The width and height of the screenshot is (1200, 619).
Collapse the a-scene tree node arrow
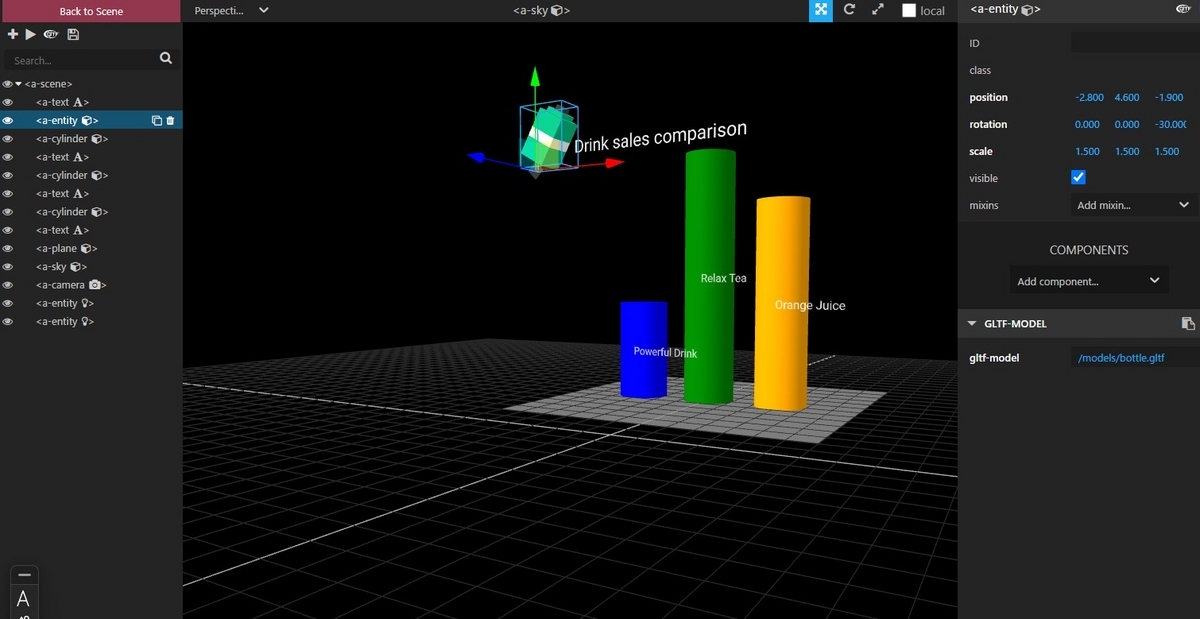(19, 84)
